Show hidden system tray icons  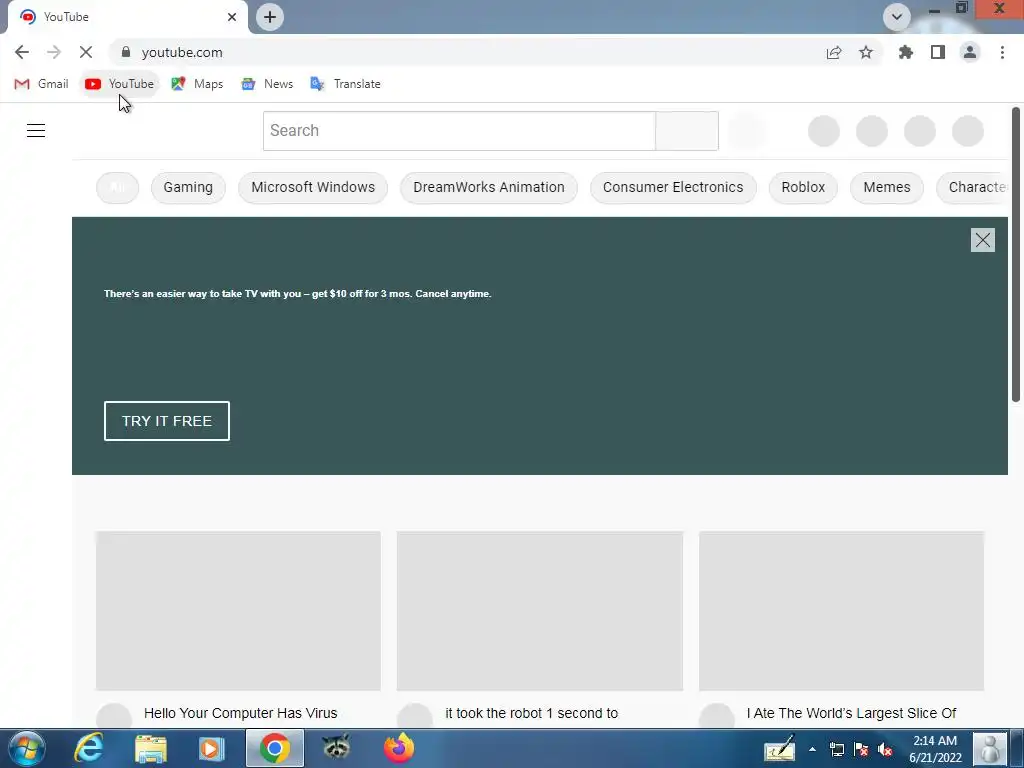point(812,749)
